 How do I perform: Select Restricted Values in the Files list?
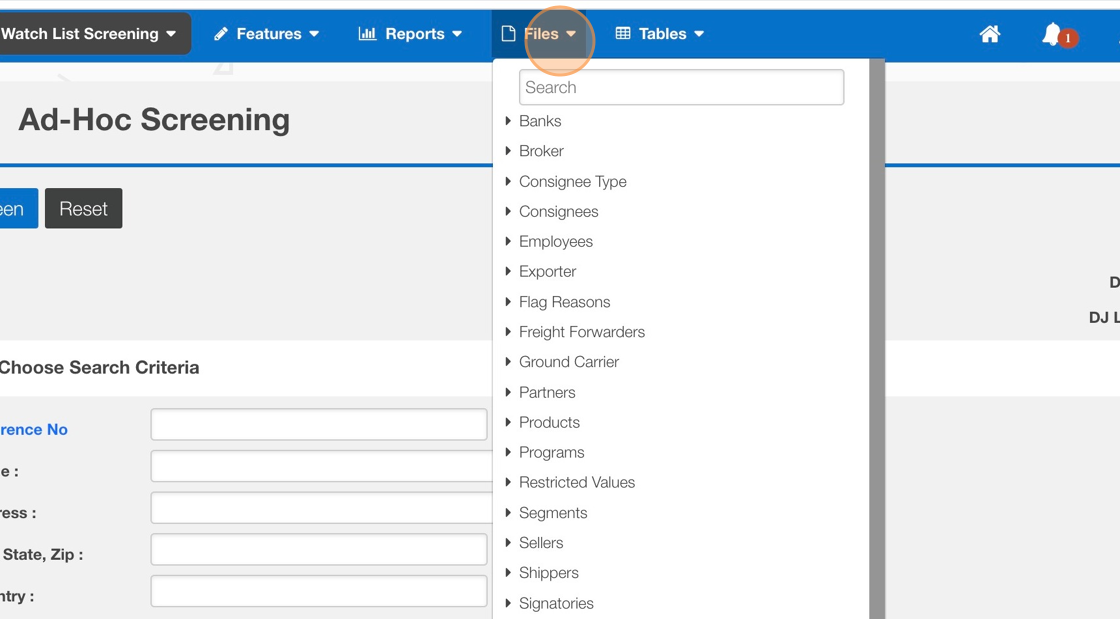coord(577,483)
